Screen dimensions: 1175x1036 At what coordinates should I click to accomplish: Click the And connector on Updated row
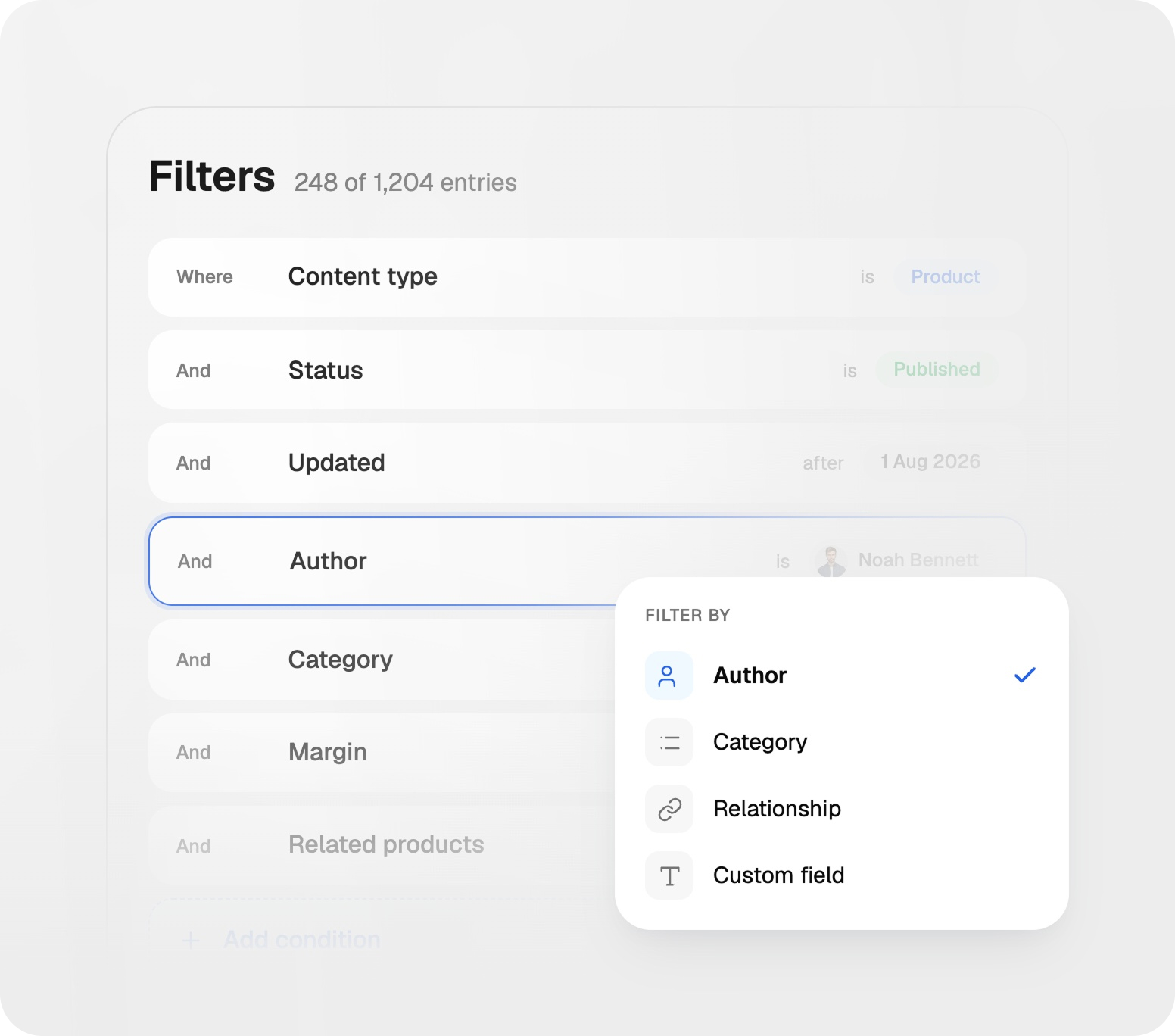(194, 463)
